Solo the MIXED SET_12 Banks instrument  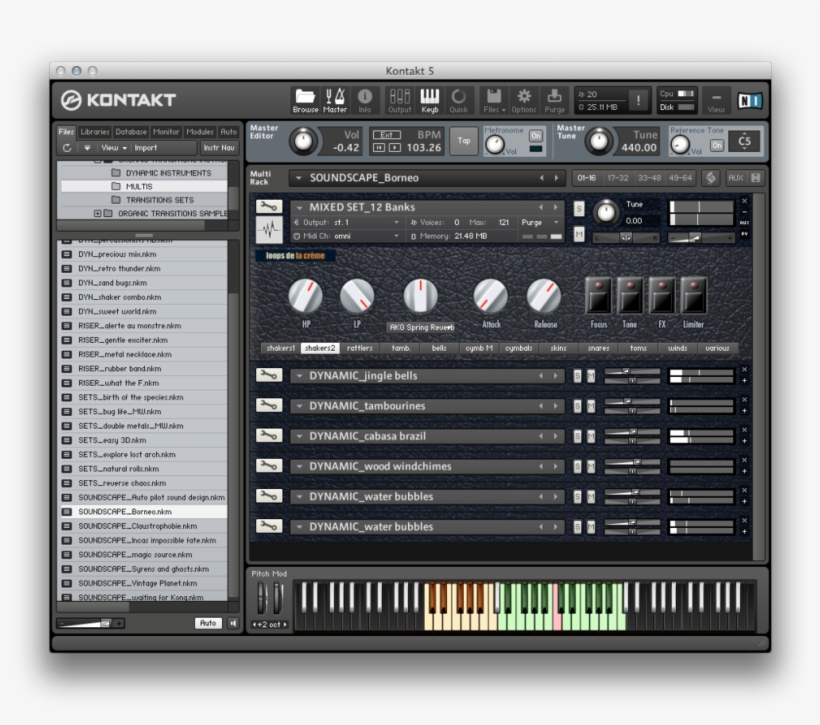point(579,208)
